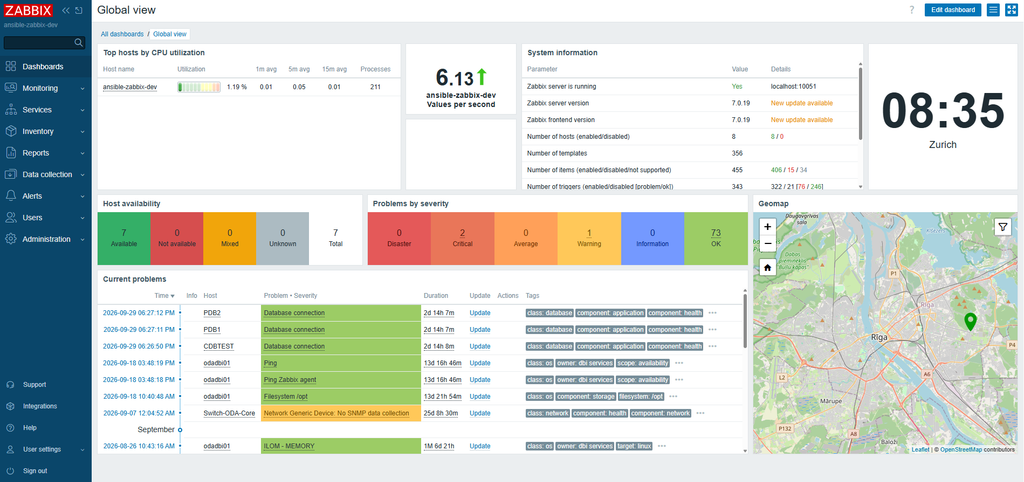Expand the Data collection menu
This screenshot has width=1024, height=482.
pos(46,174)
